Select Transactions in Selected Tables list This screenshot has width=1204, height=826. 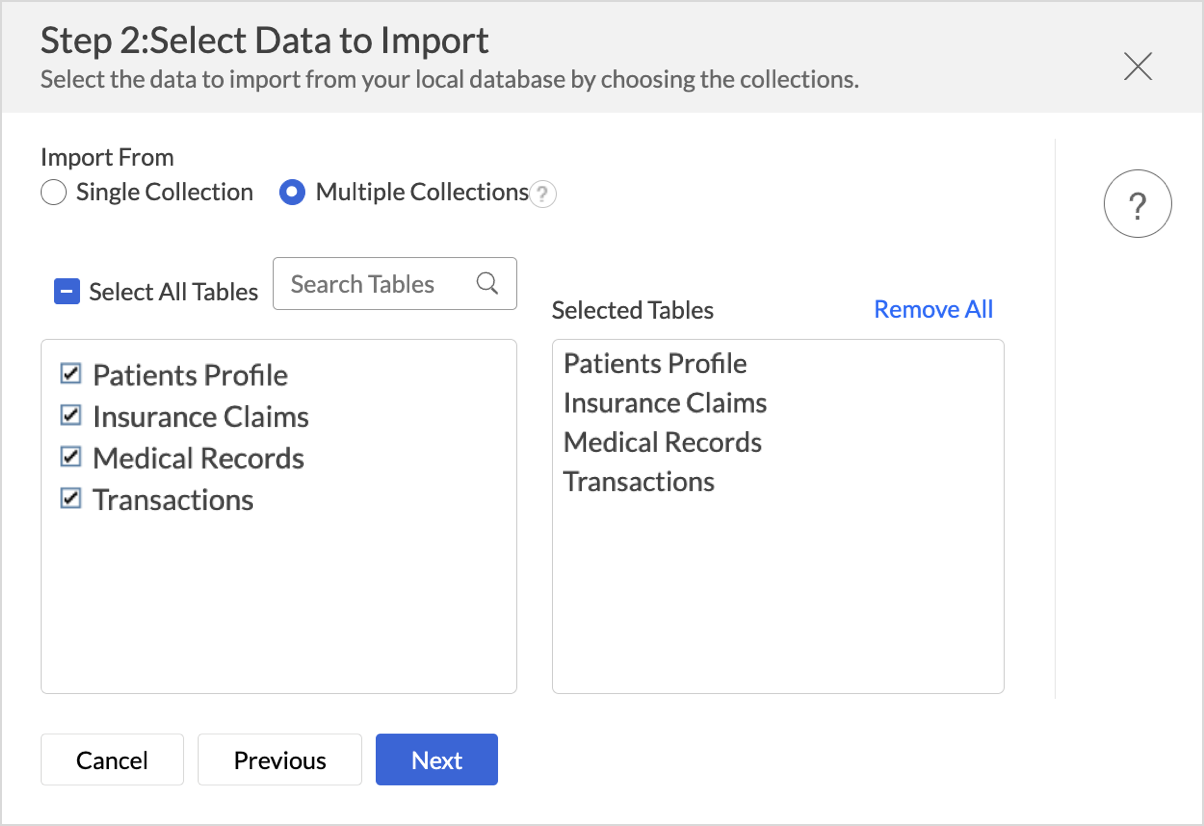(x=639, y=482)
